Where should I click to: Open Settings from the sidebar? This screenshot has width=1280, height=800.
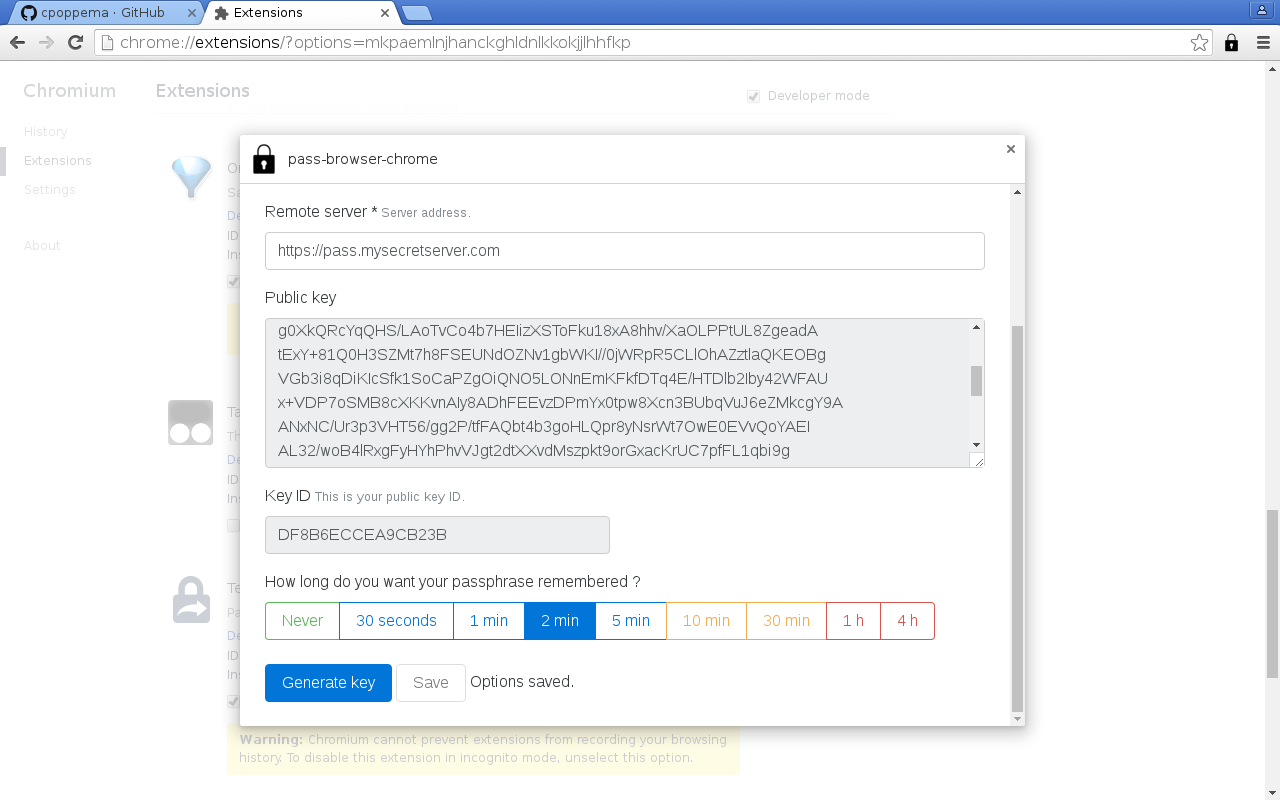point(49,189)
